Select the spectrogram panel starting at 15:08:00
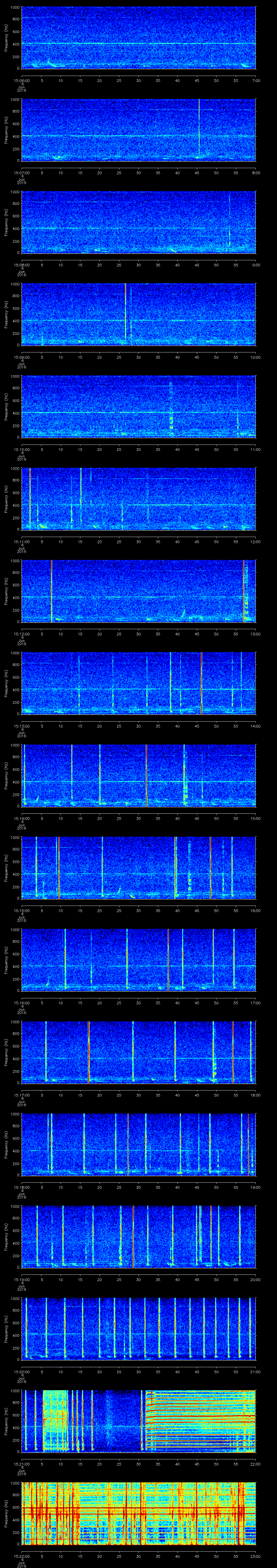 click(x=139, y=222)
